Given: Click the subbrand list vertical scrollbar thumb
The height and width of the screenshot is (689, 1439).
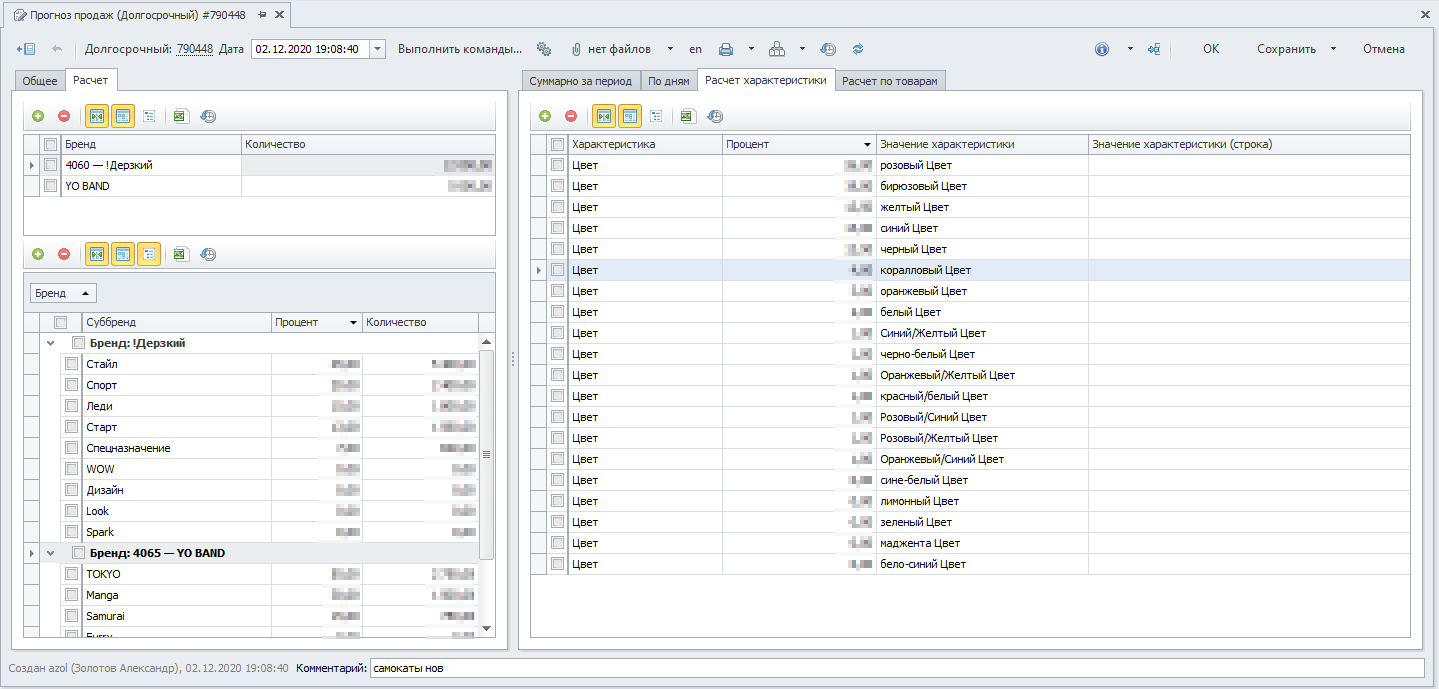Looking at the screenshot, I should point(487,454).
